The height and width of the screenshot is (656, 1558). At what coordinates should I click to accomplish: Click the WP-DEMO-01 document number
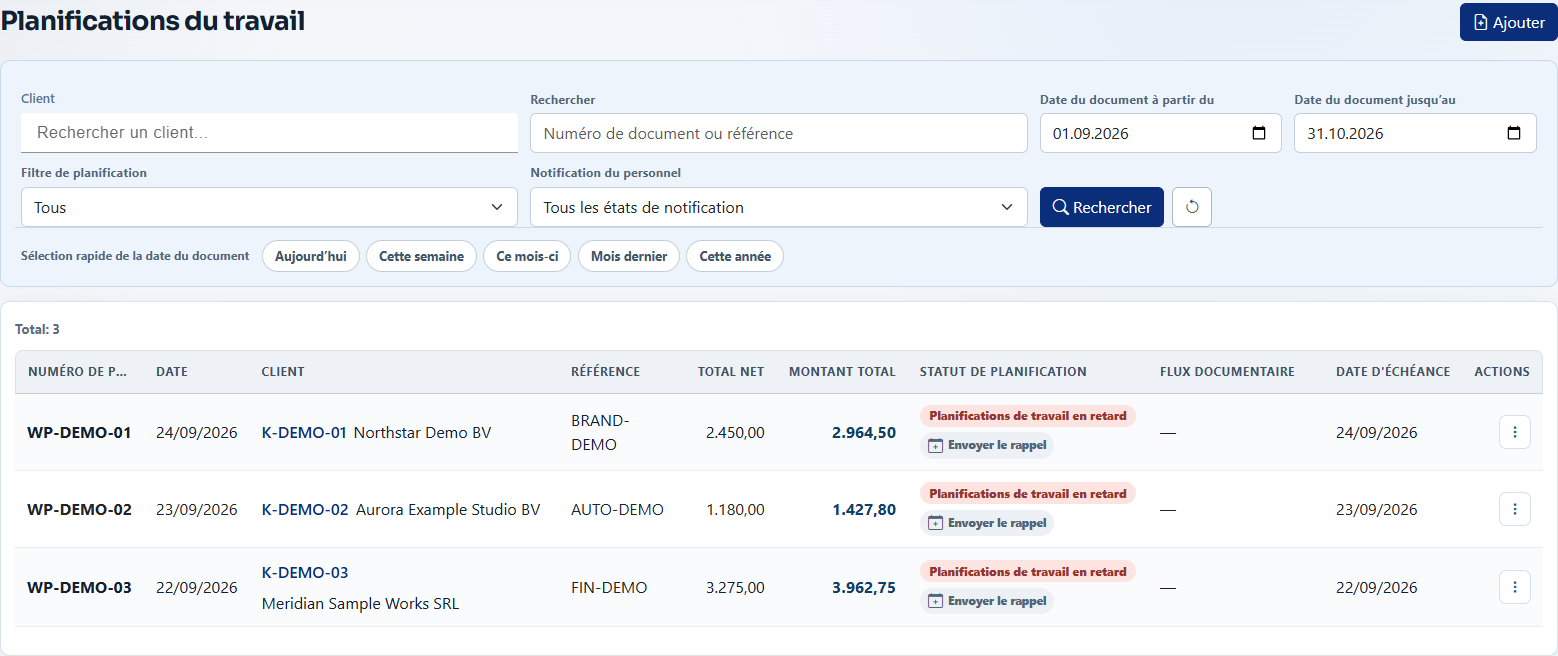coord(79,432)
